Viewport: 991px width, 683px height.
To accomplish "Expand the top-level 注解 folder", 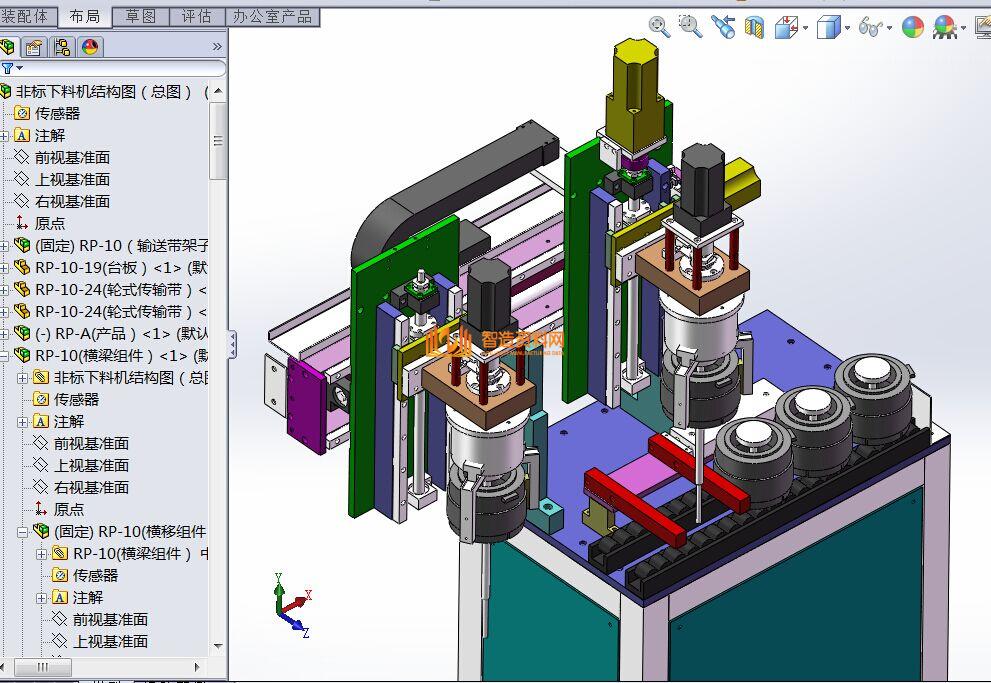I will coord(5,135).
